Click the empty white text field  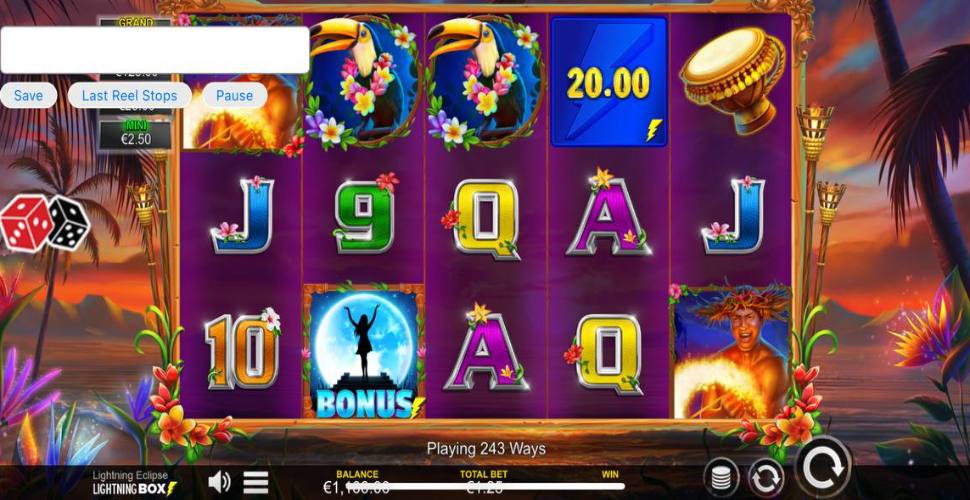(x=155, y=50)
